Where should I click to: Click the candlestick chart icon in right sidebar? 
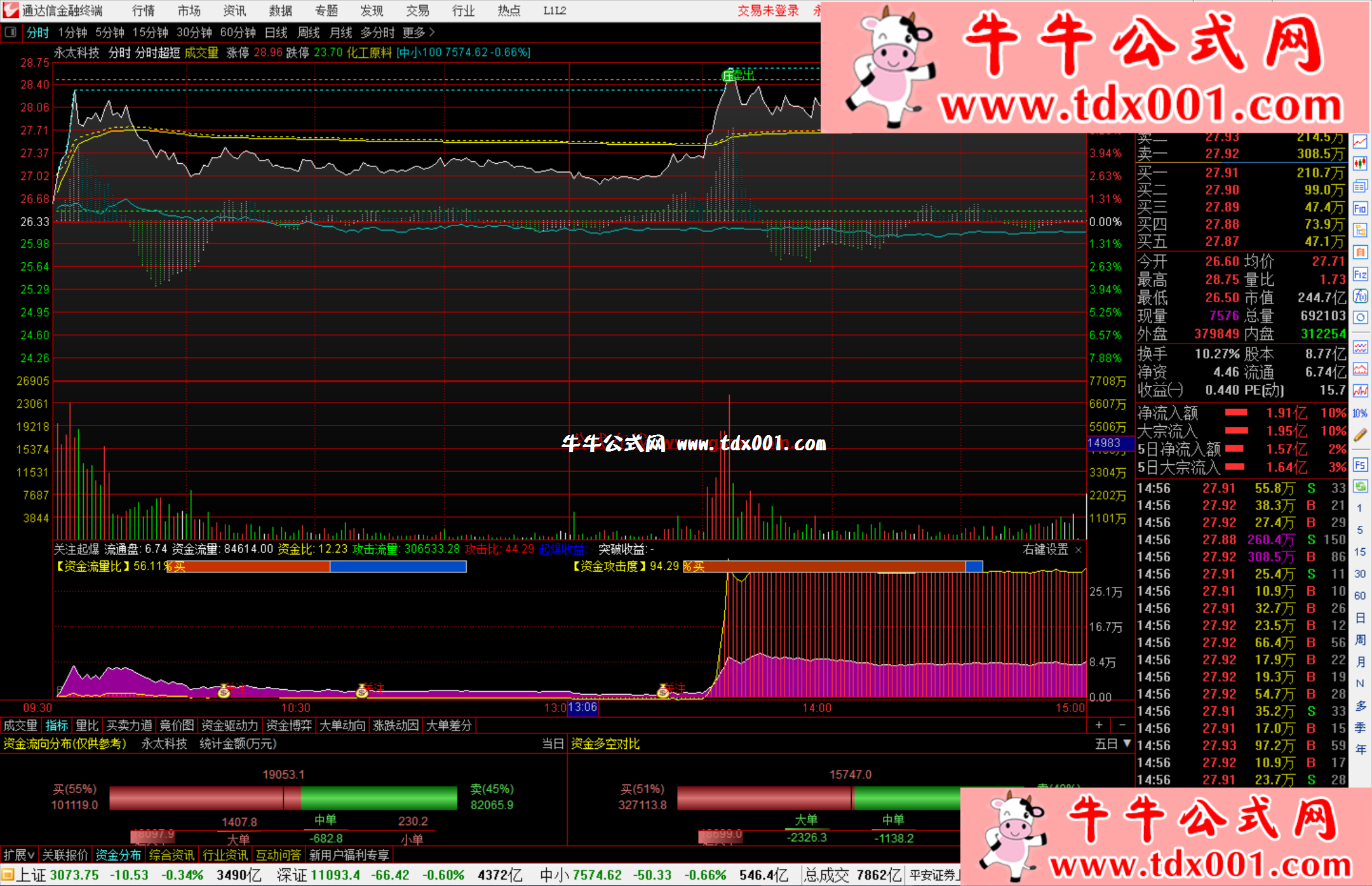1360,164
